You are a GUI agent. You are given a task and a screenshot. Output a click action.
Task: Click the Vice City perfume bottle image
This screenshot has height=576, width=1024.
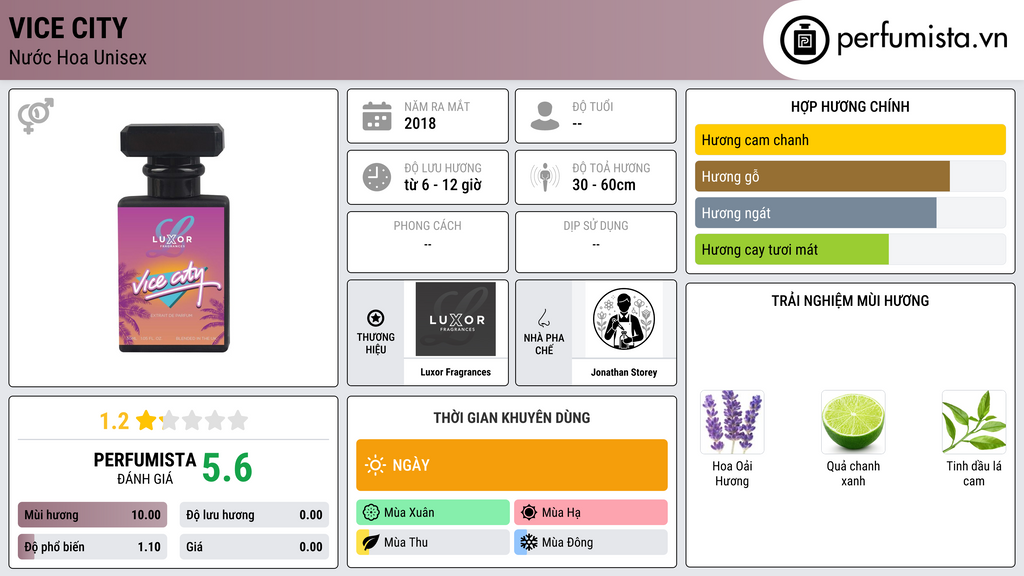(x=174, y=238)
